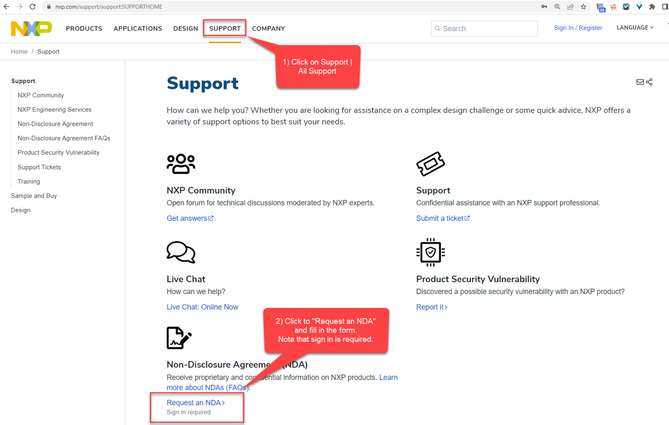Select Support in the left sidebar

click(23, 81)
